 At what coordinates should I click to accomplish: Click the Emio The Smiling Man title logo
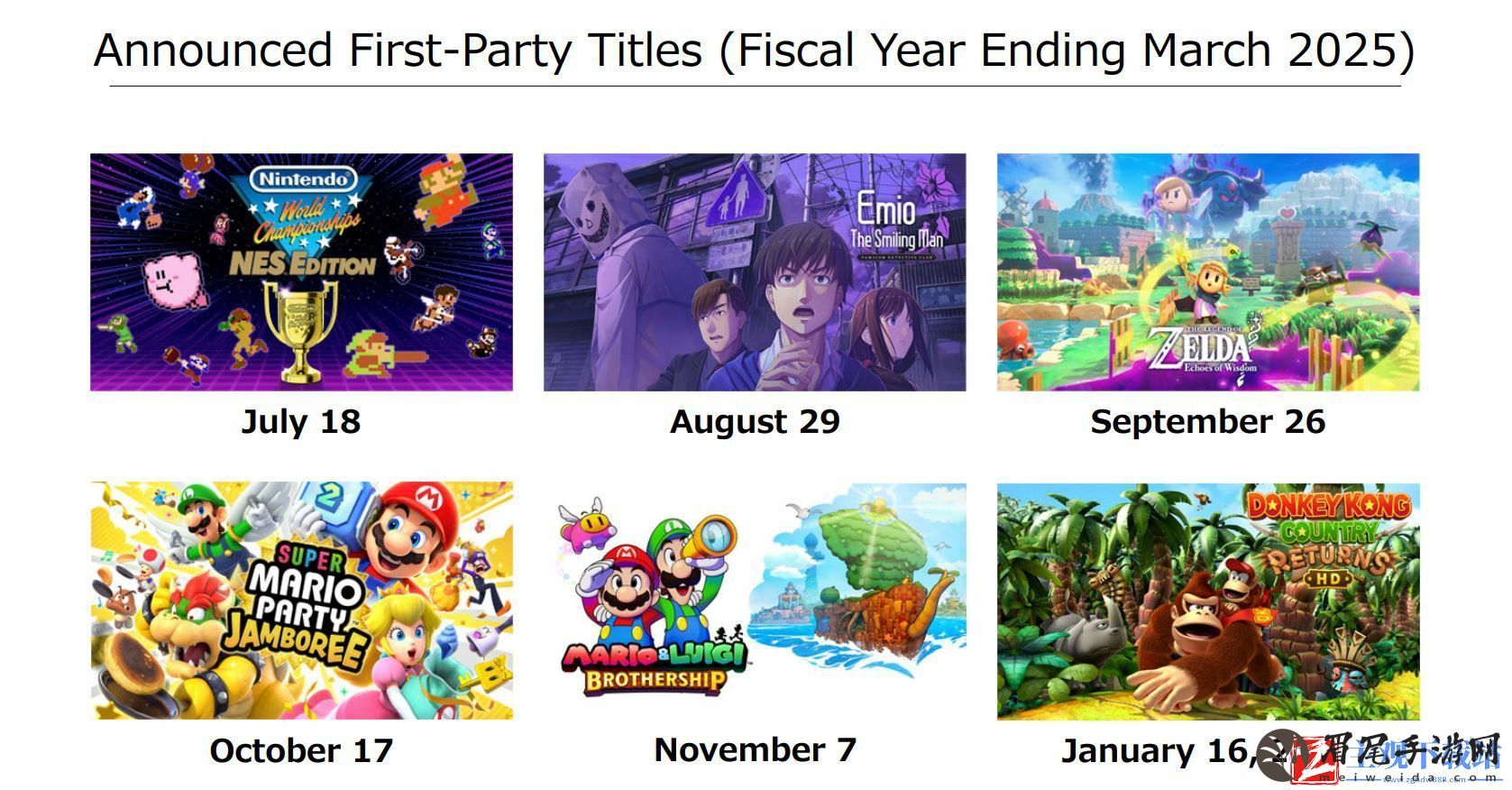(896, 223)
